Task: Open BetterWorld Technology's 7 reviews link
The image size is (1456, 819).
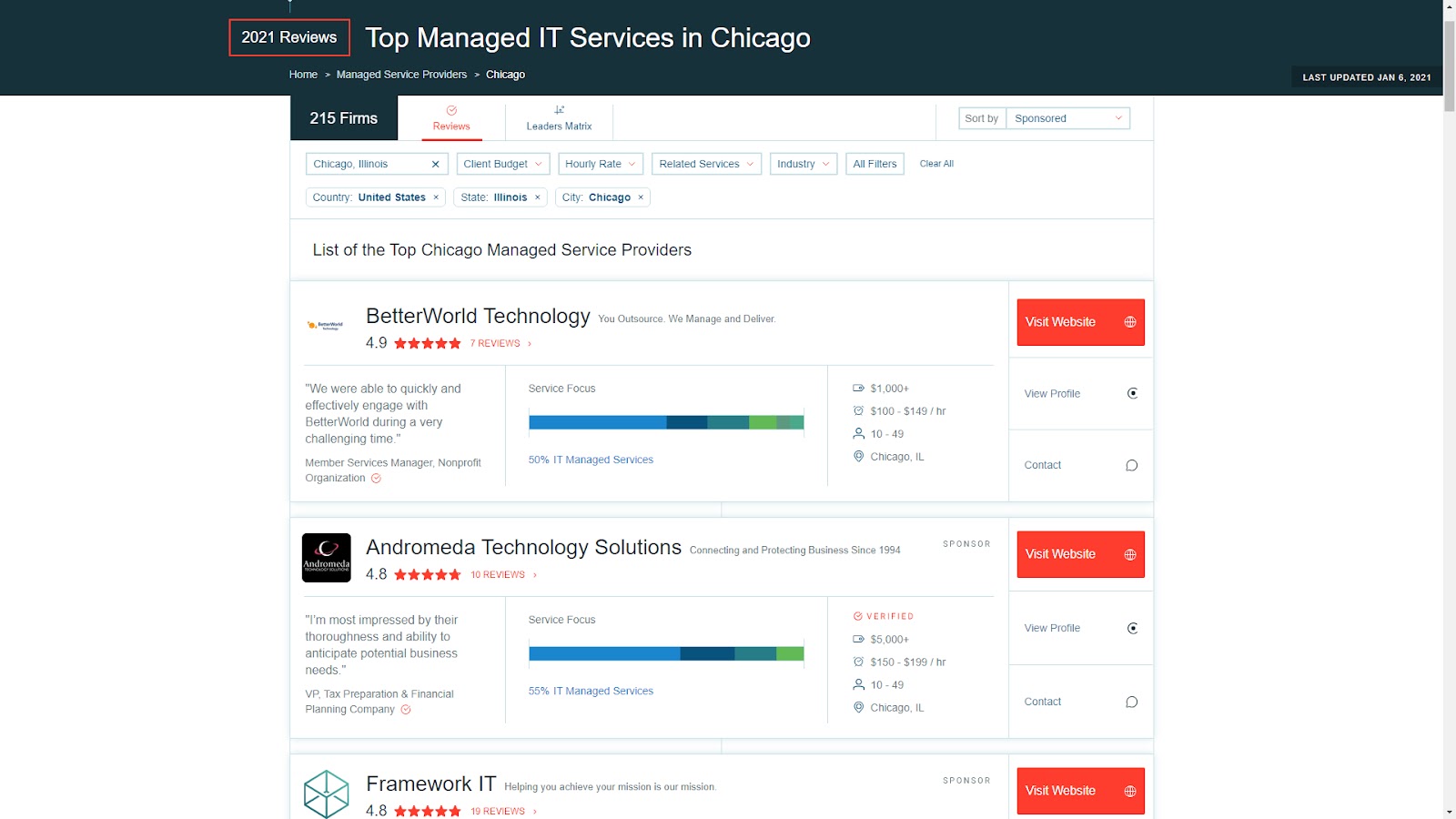Action: tap(500, 344)
